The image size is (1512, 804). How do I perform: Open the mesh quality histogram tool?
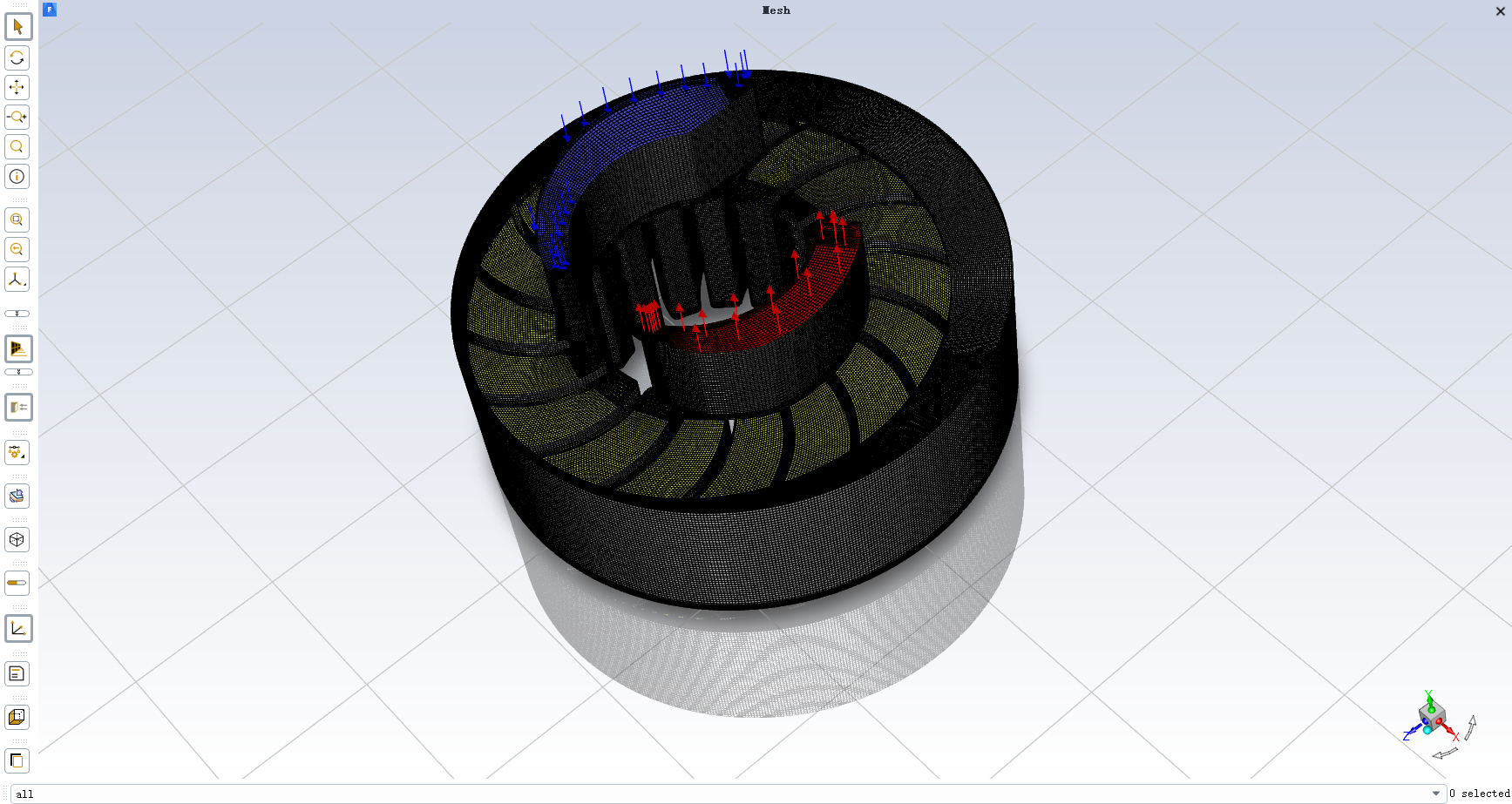[17, 348]
